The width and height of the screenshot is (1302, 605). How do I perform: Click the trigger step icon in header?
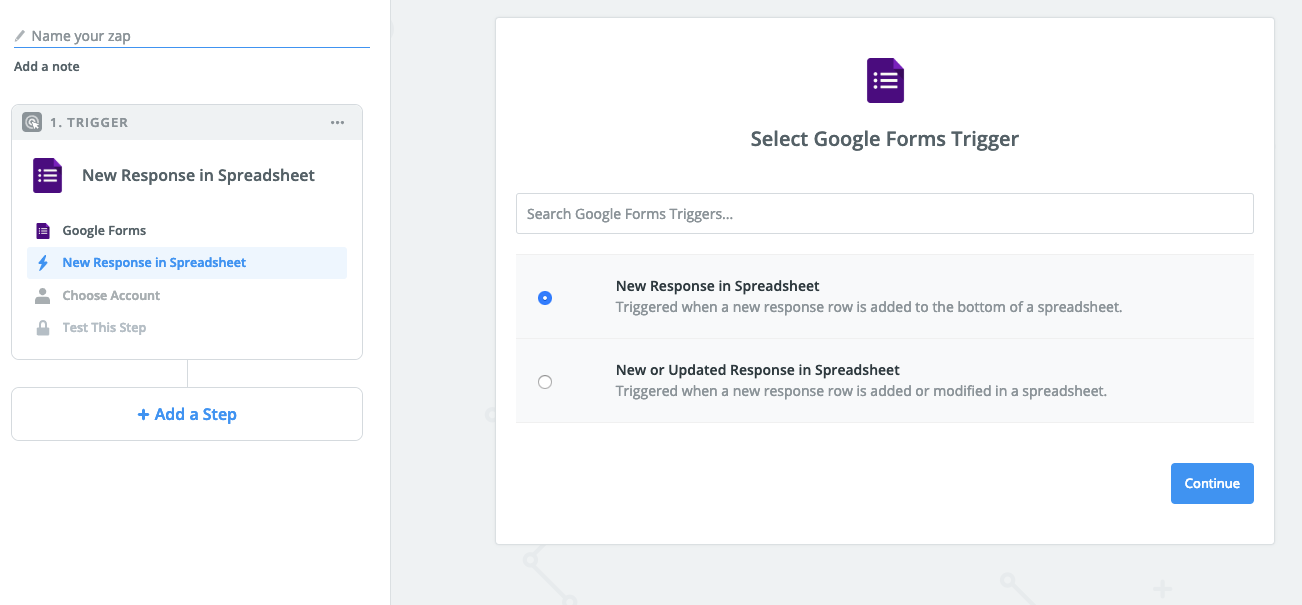tap(32, 122)
